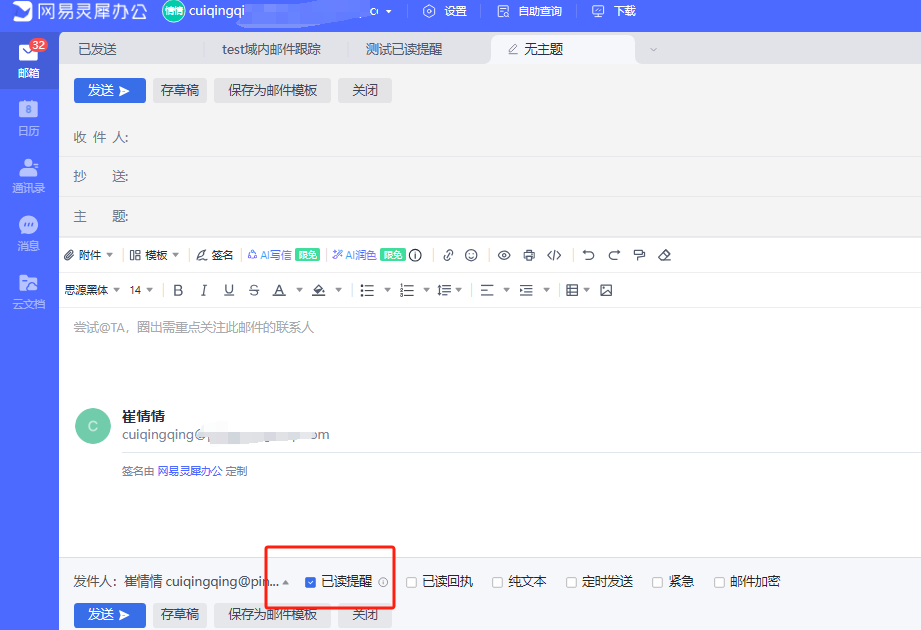Viewport: 921px width, 630px height.
Task: Click the bottom 发送 button
Action: [110, 615]
